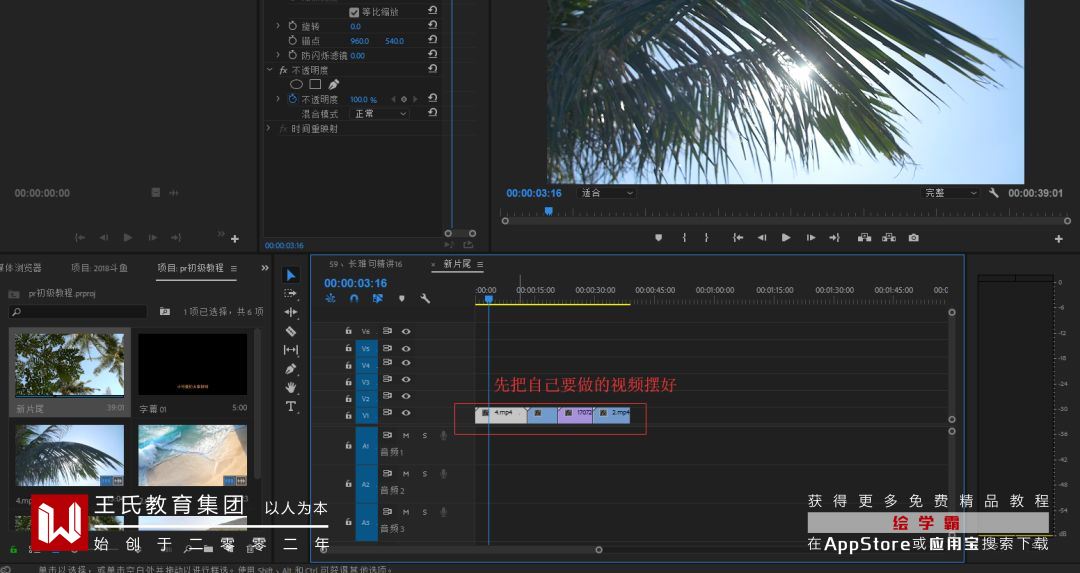Switch to the 59、长难句精讲16 sequence tab

pyautogui.click(x=366, y=264)
